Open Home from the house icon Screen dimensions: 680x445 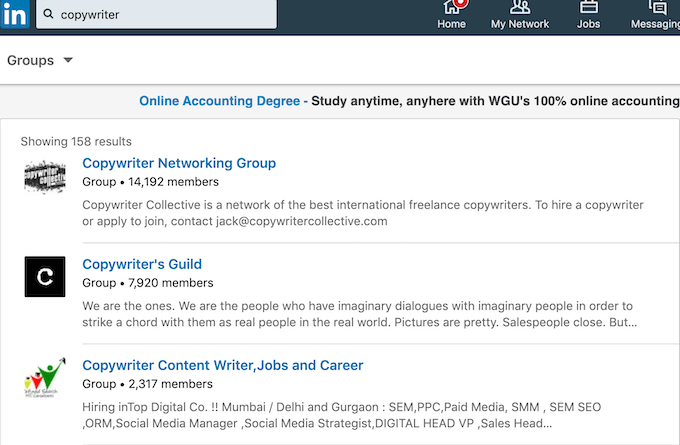(451, 7)
